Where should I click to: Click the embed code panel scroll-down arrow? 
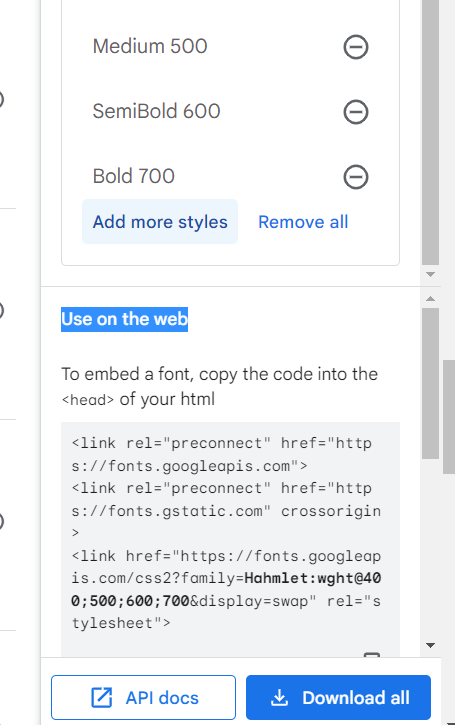coord(430,645)
